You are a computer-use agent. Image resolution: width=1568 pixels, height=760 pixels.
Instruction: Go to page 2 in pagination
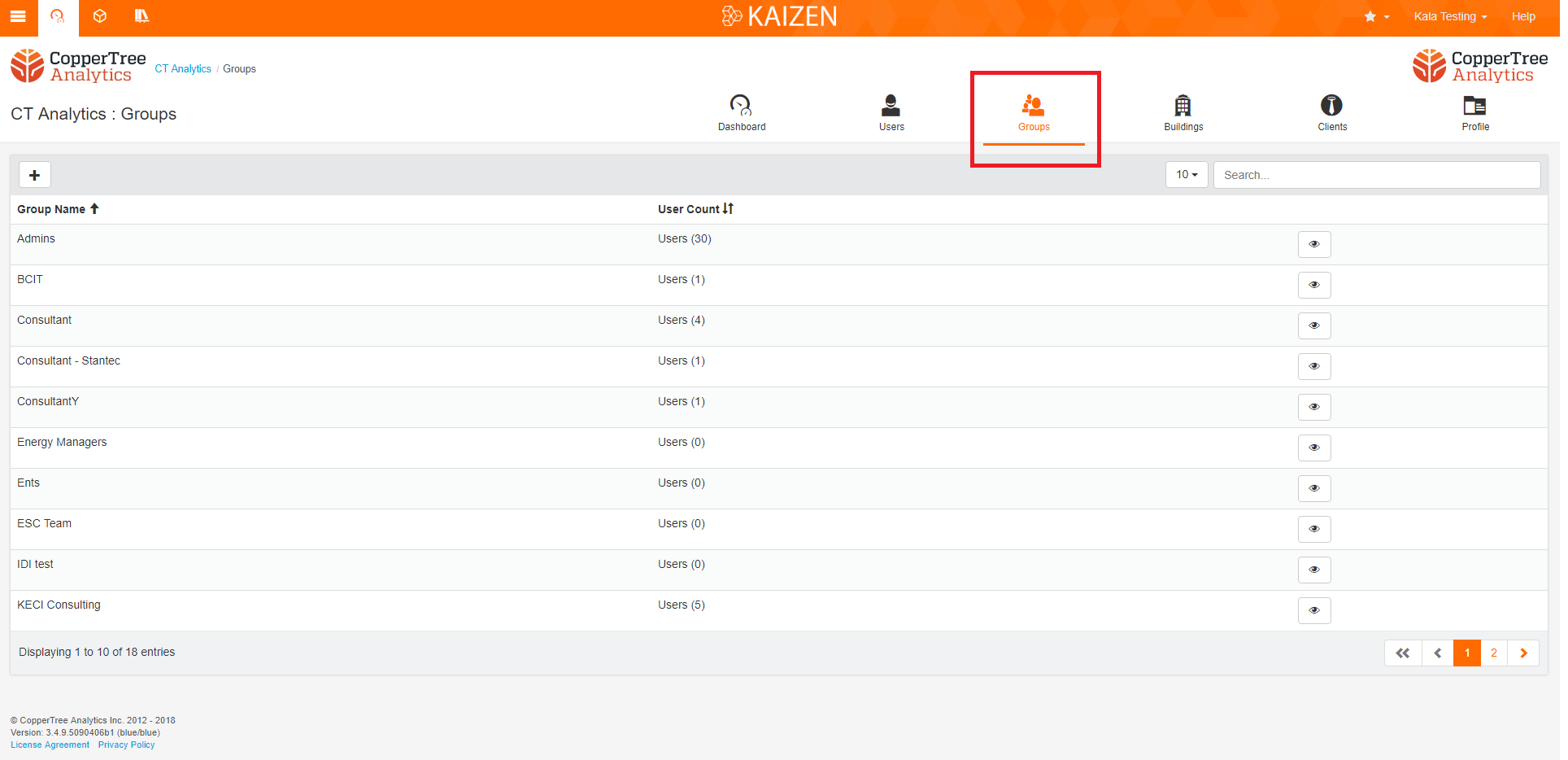point(1494,653)
